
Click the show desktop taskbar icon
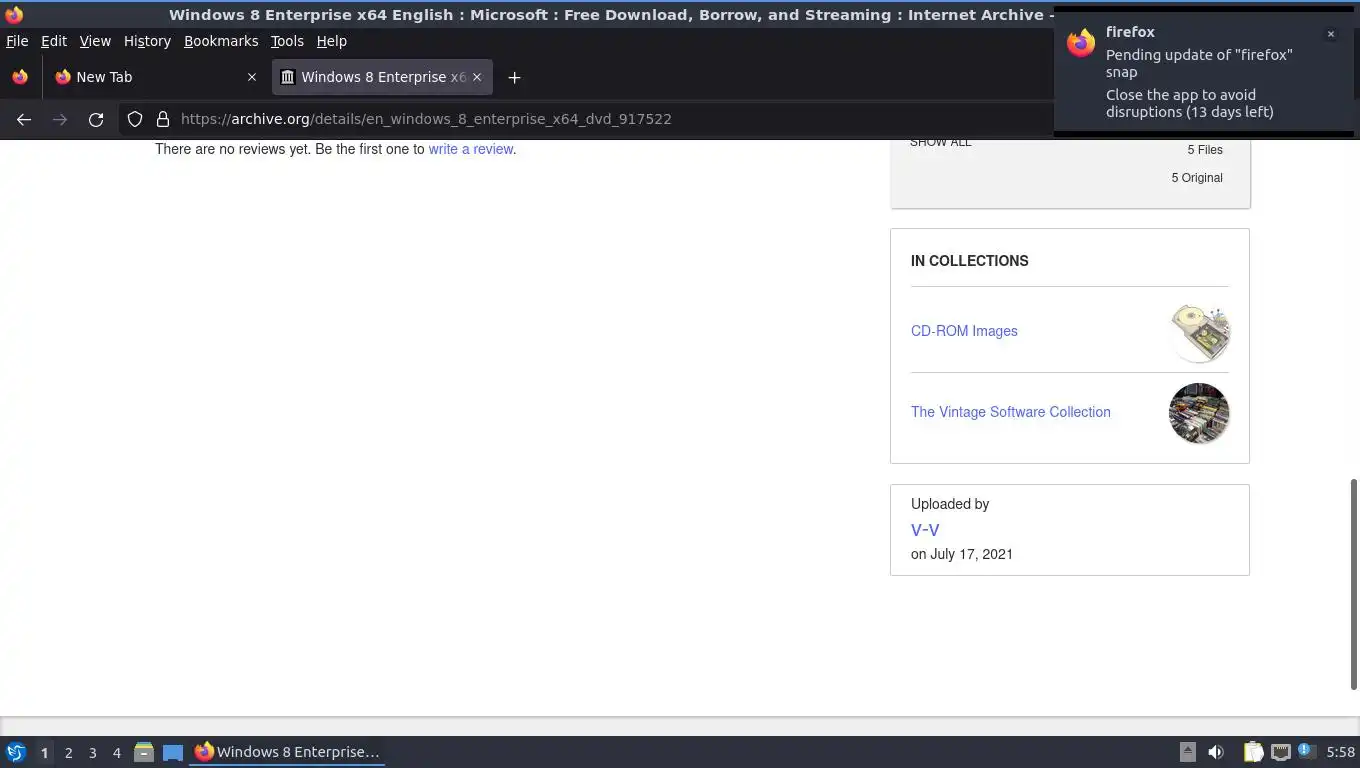coord(173,752)
